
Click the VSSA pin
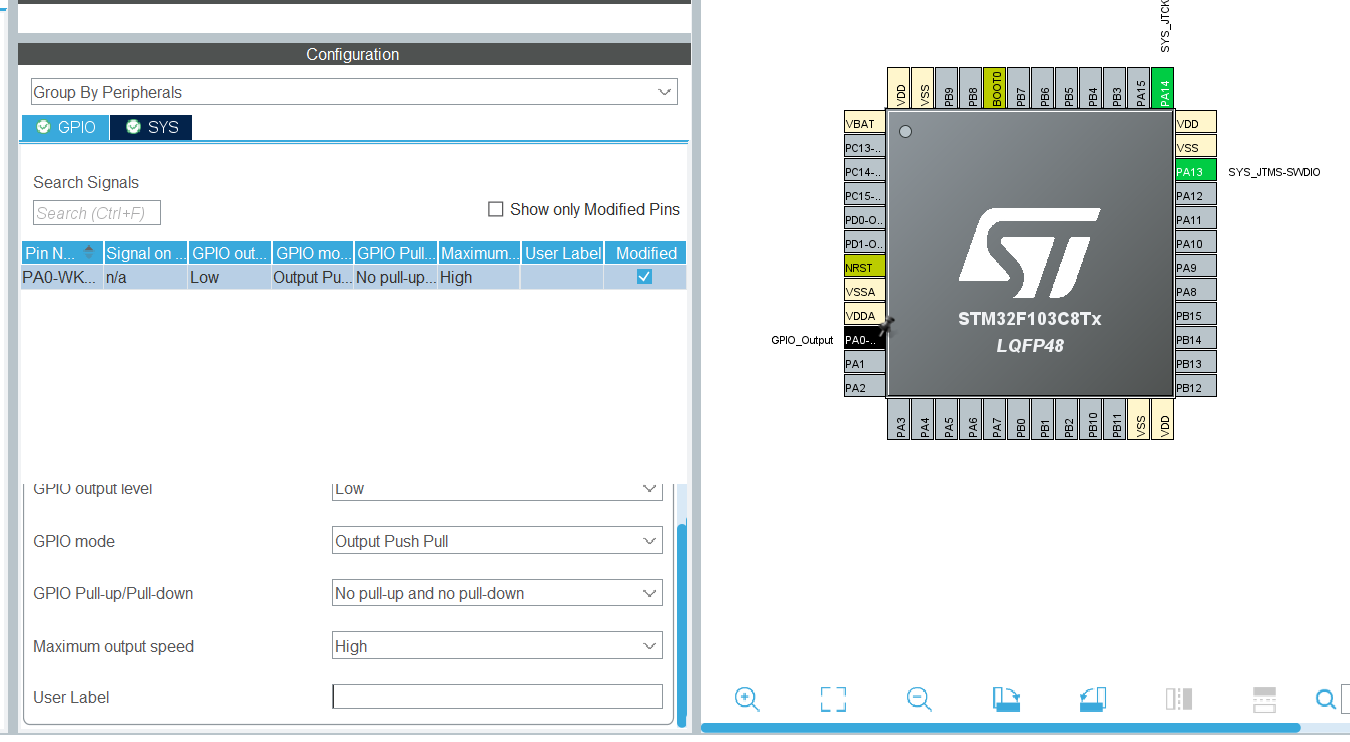[x=865, y=292]
